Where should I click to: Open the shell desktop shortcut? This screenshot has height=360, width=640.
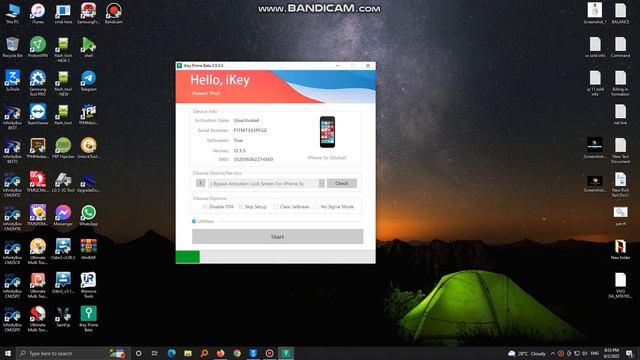(88, 47)
